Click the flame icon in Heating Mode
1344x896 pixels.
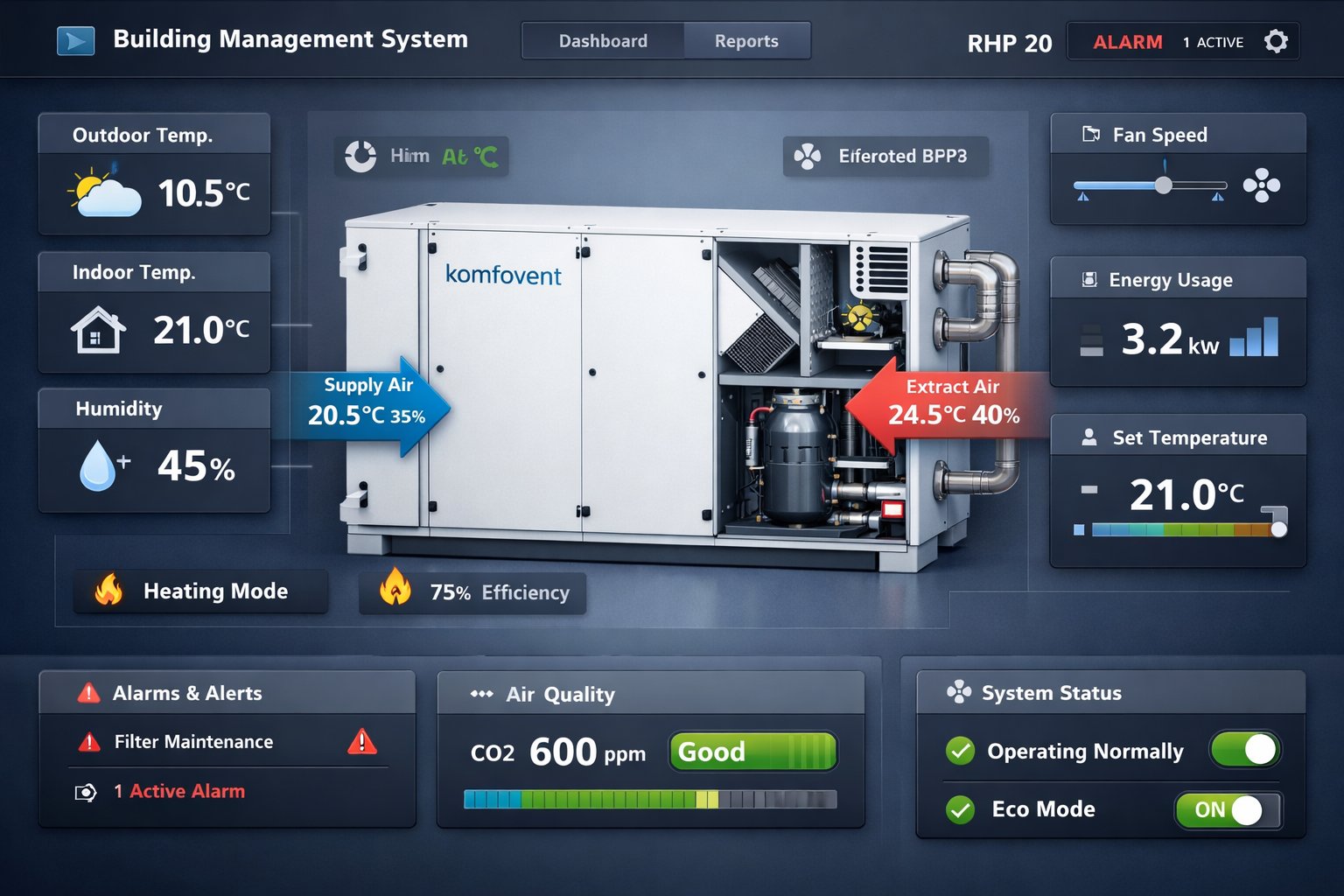point(108,591)
